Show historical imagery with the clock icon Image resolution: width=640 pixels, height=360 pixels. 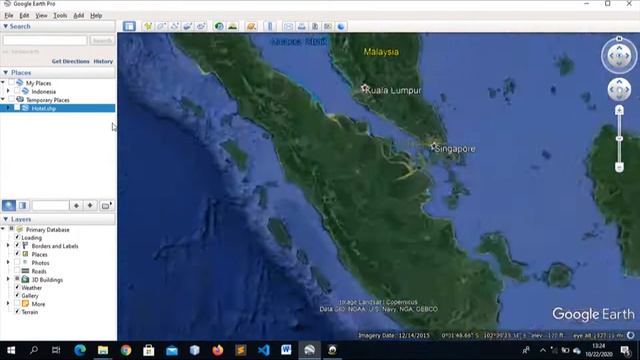pos(219,26)
